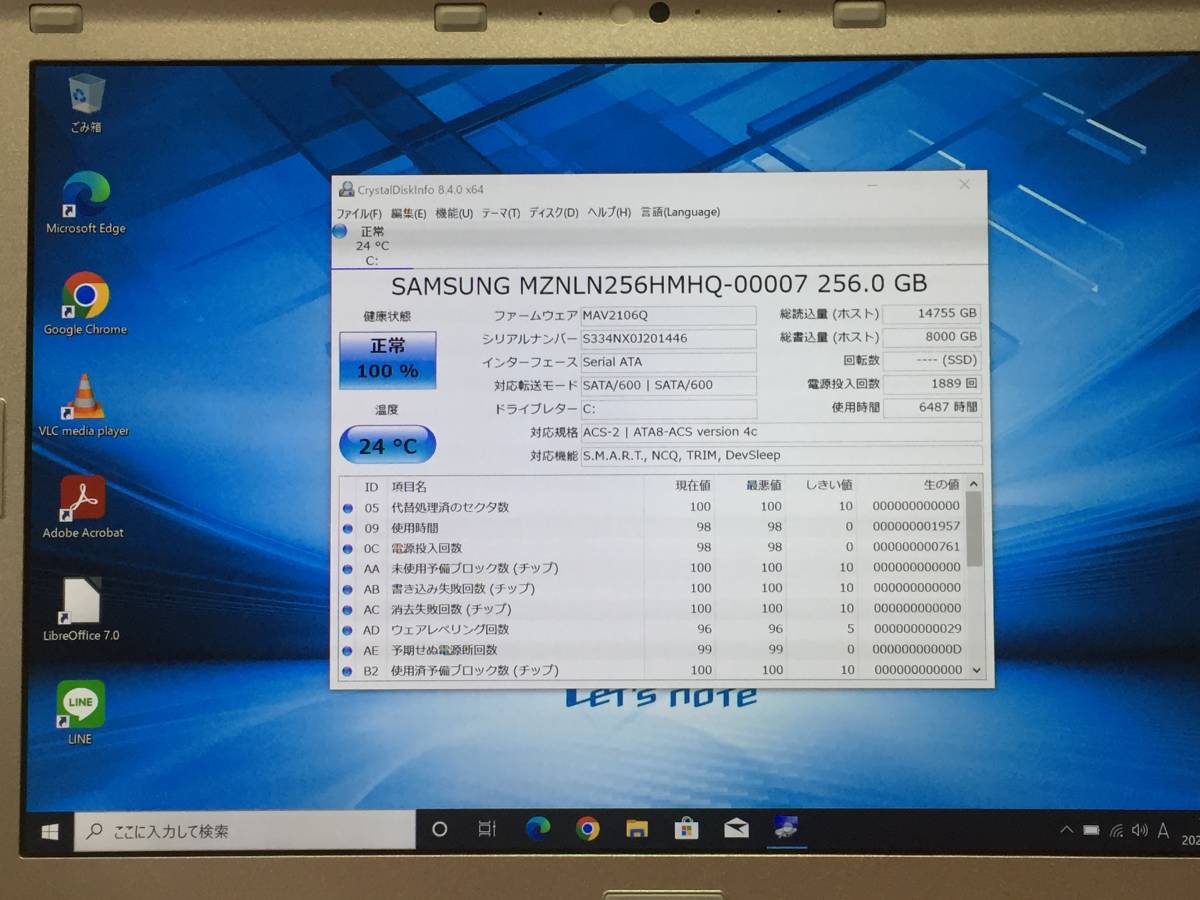Select the LibreOffice 7.0 desktop shortcut
Screen dimensions: 1200x900
82,609
